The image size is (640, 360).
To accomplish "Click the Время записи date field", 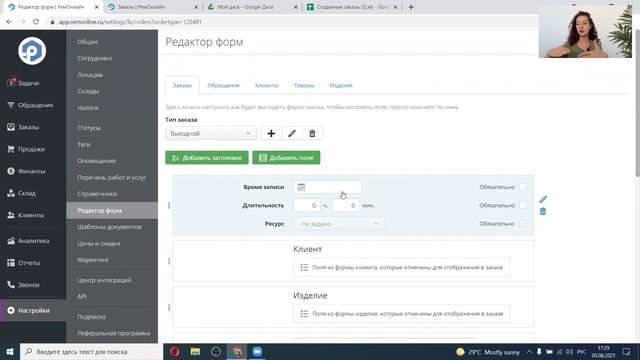I will [327, 187].
